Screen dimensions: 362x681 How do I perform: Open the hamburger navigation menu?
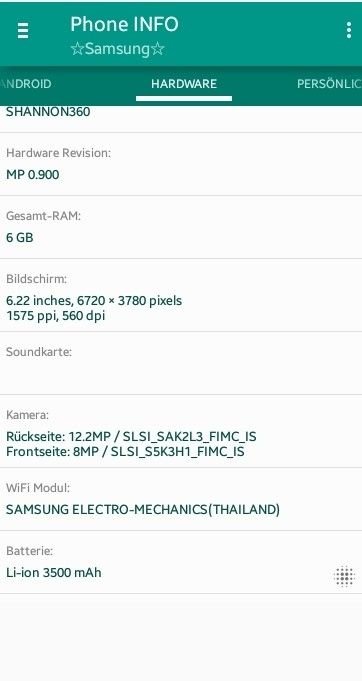(x=23, y=30)
